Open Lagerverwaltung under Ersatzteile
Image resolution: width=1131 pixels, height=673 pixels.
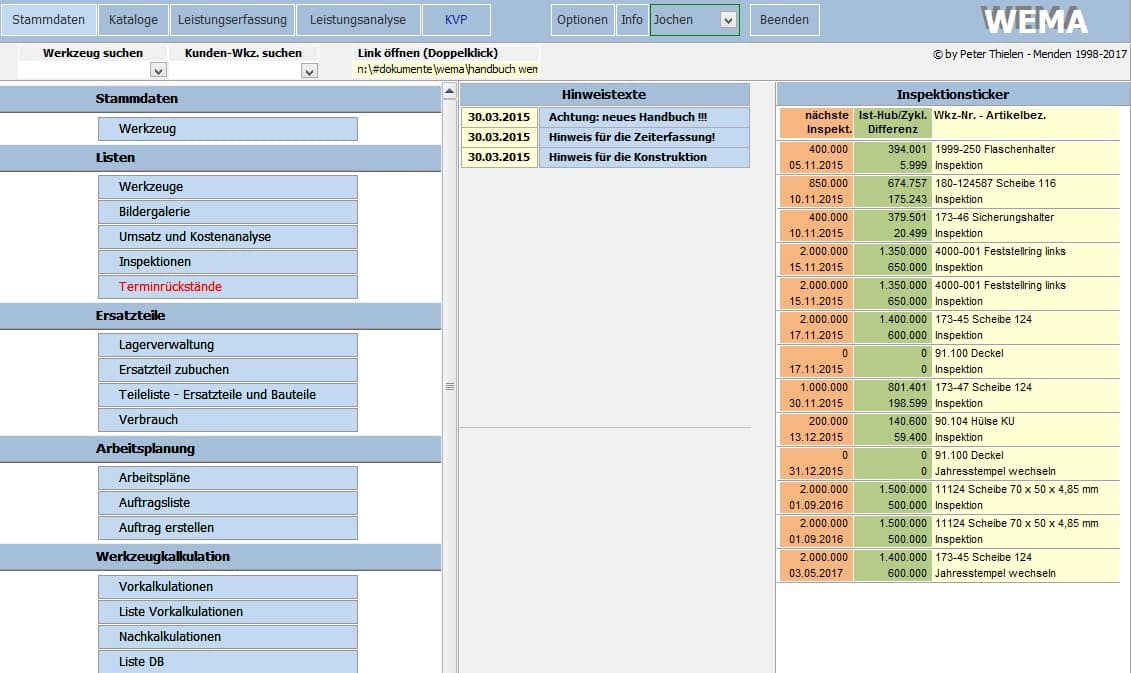tap(228, 345)
